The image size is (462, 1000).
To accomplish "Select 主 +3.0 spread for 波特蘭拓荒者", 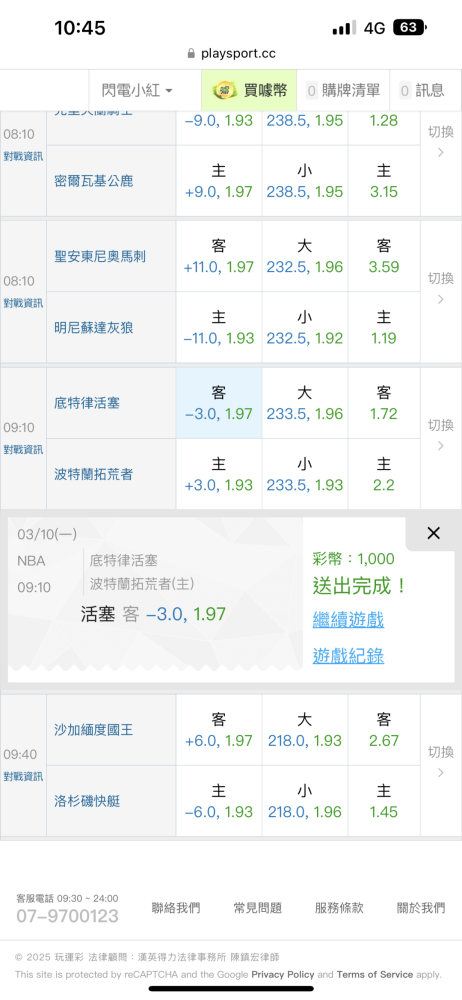I will point(219,474).
